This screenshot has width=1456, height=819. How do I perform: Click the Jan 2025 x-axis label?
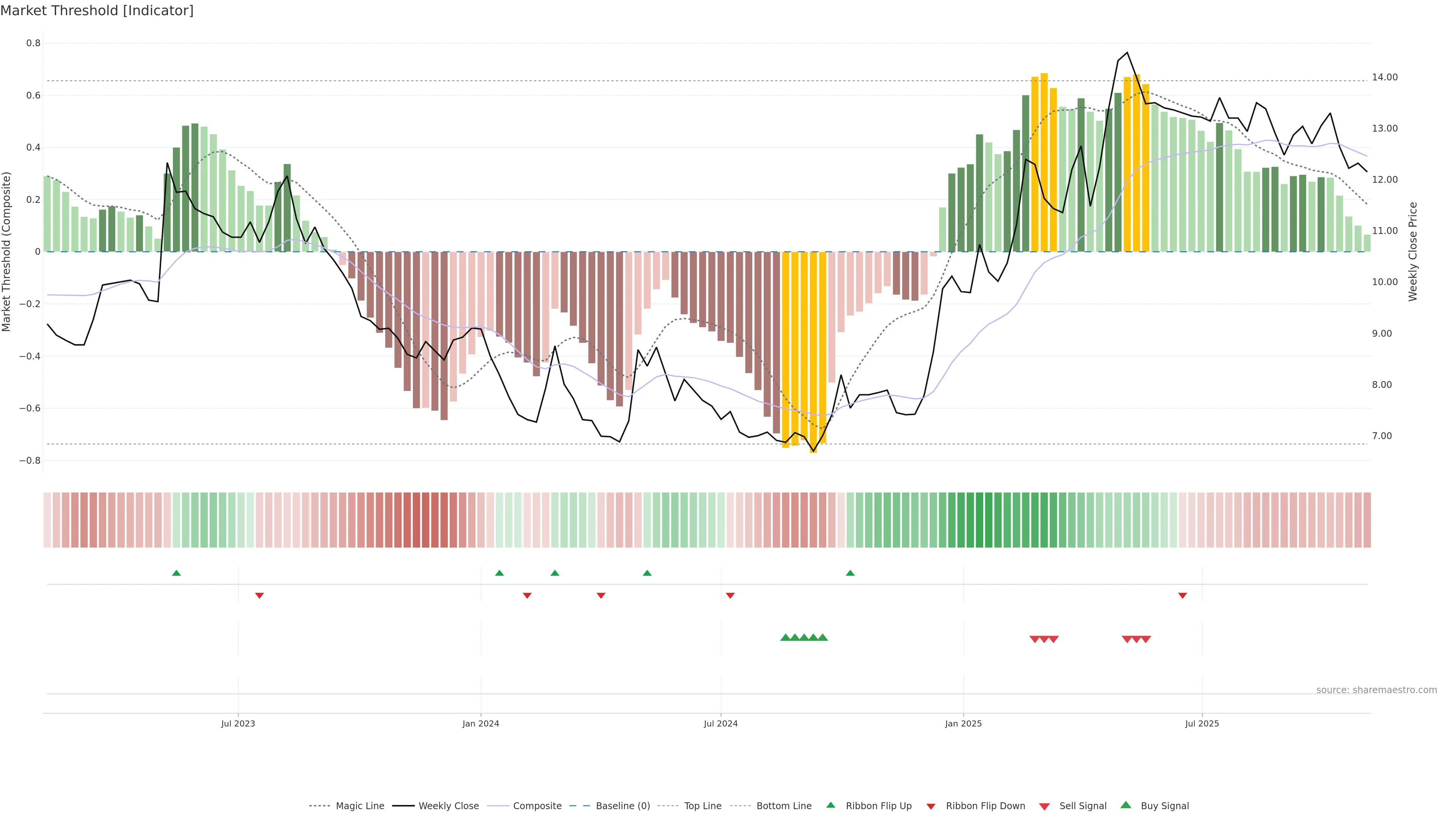pos(963,723)
